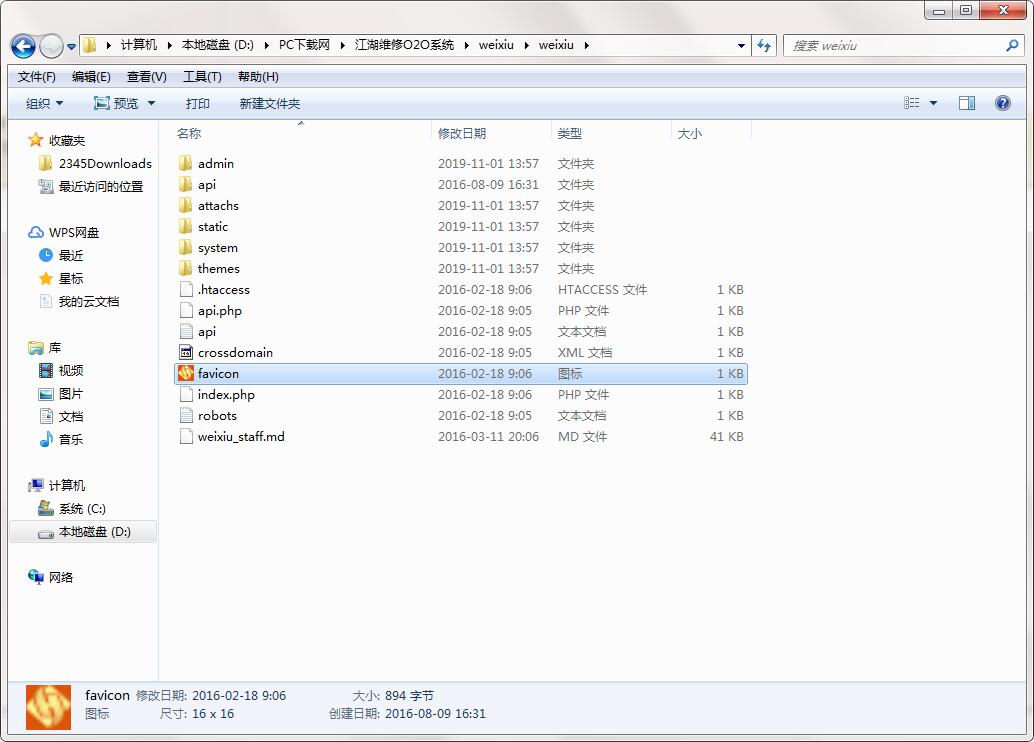Sort by 类型 column header
The image size is (1034, 742).
[570, 133]
